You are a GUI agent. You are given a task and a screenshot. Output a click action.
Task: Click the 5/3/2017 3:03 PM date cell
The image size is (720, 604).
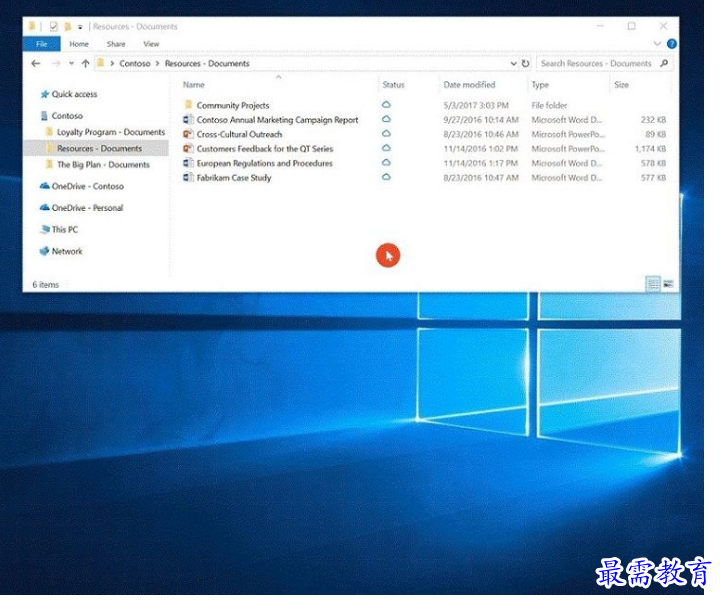476,106
